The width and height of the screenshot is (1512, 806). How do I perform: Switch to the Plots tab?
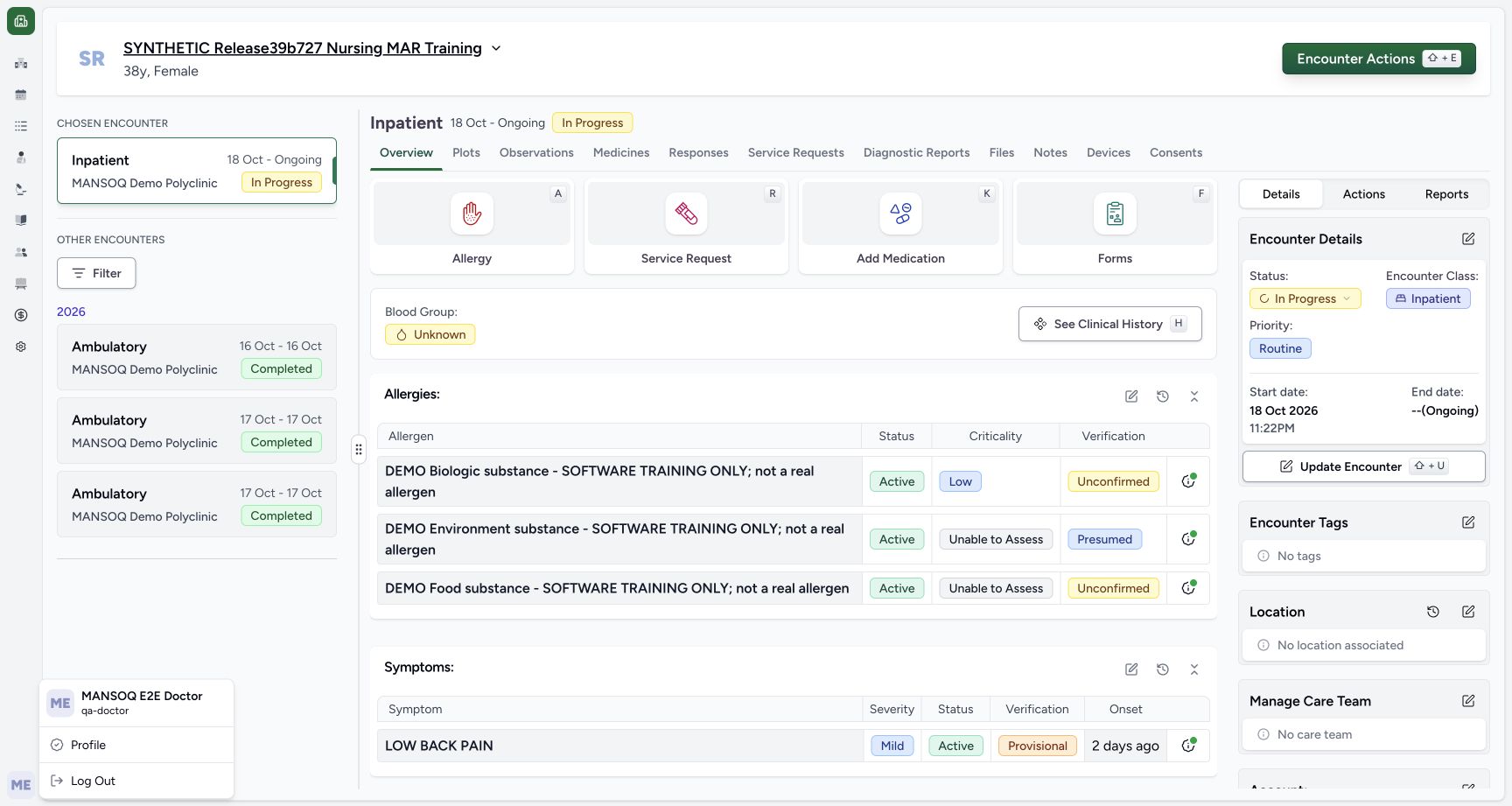[466, 152]
